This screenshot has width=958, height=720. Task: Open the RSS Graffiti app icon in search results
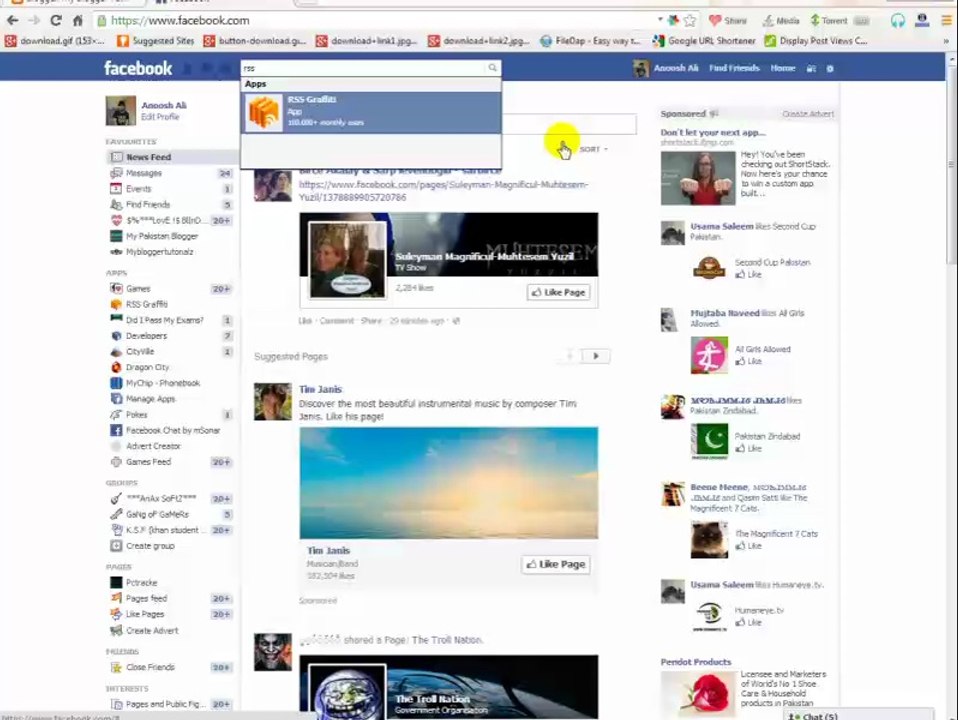264,112
